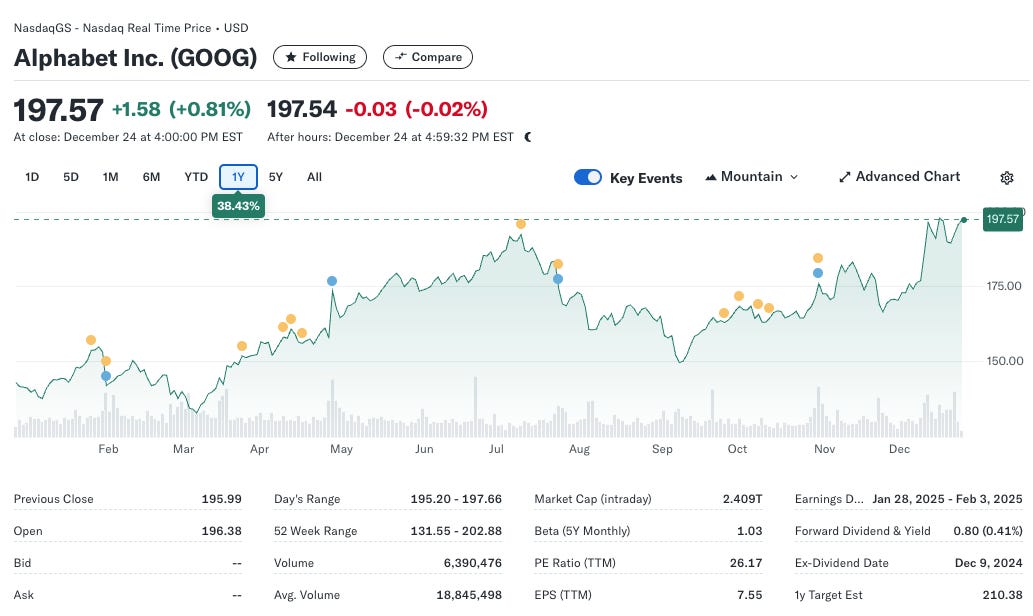This screenshot has height=616, width=1033.
Task: Click the star icon in Following button
Action: (x=291, y=57)
